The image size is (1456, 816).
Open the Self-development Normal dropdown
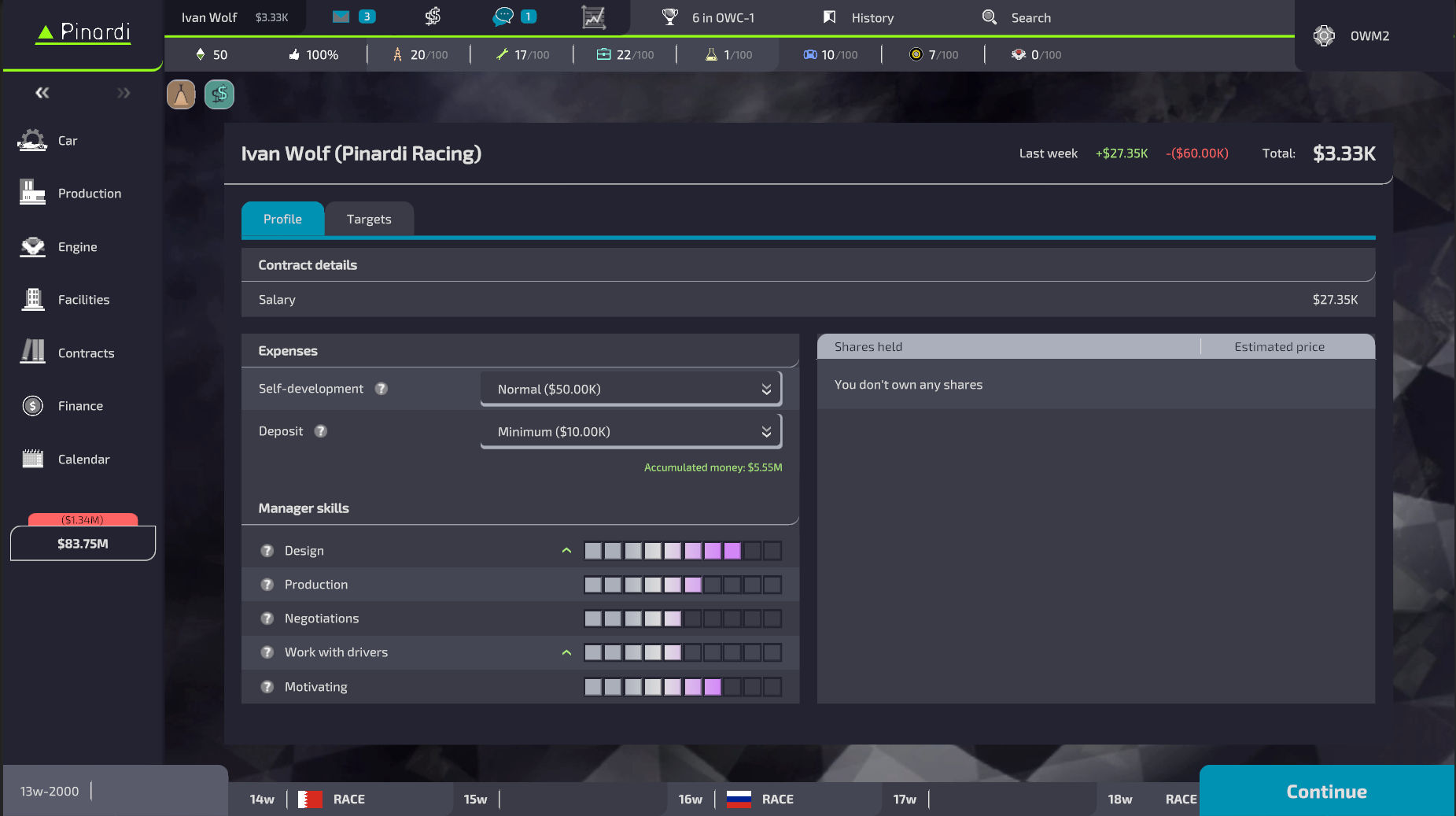pyautogui.click(x=631, y=389)
